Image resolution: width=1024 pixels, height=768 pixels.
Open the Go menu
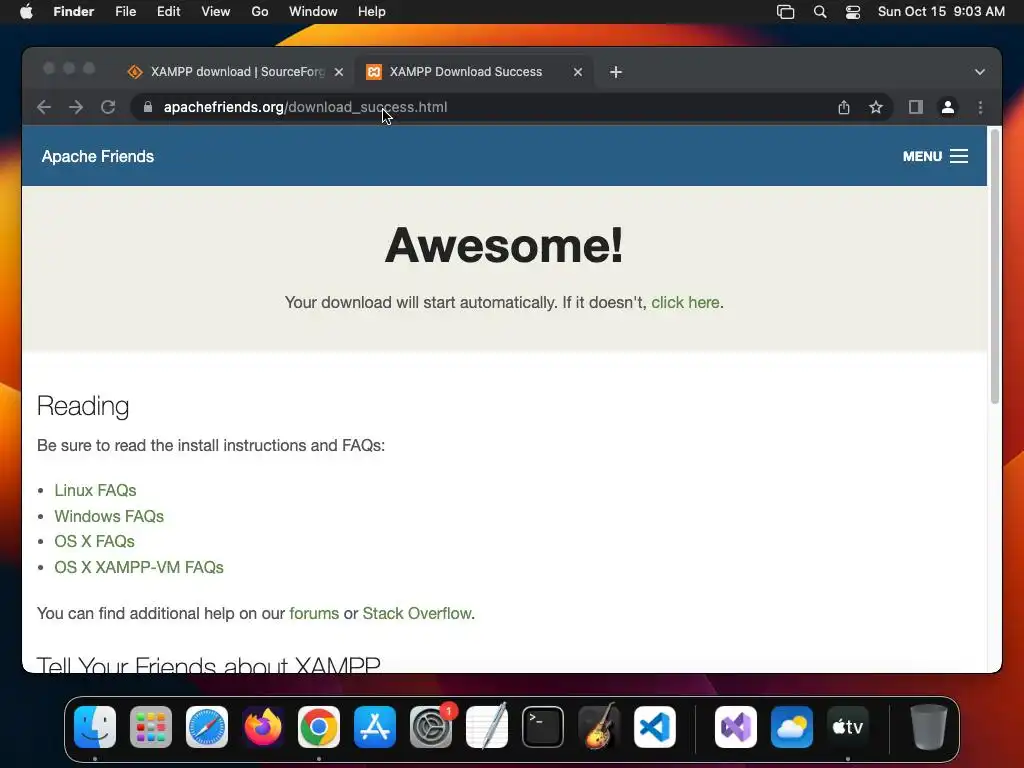(x=260, y=12)
